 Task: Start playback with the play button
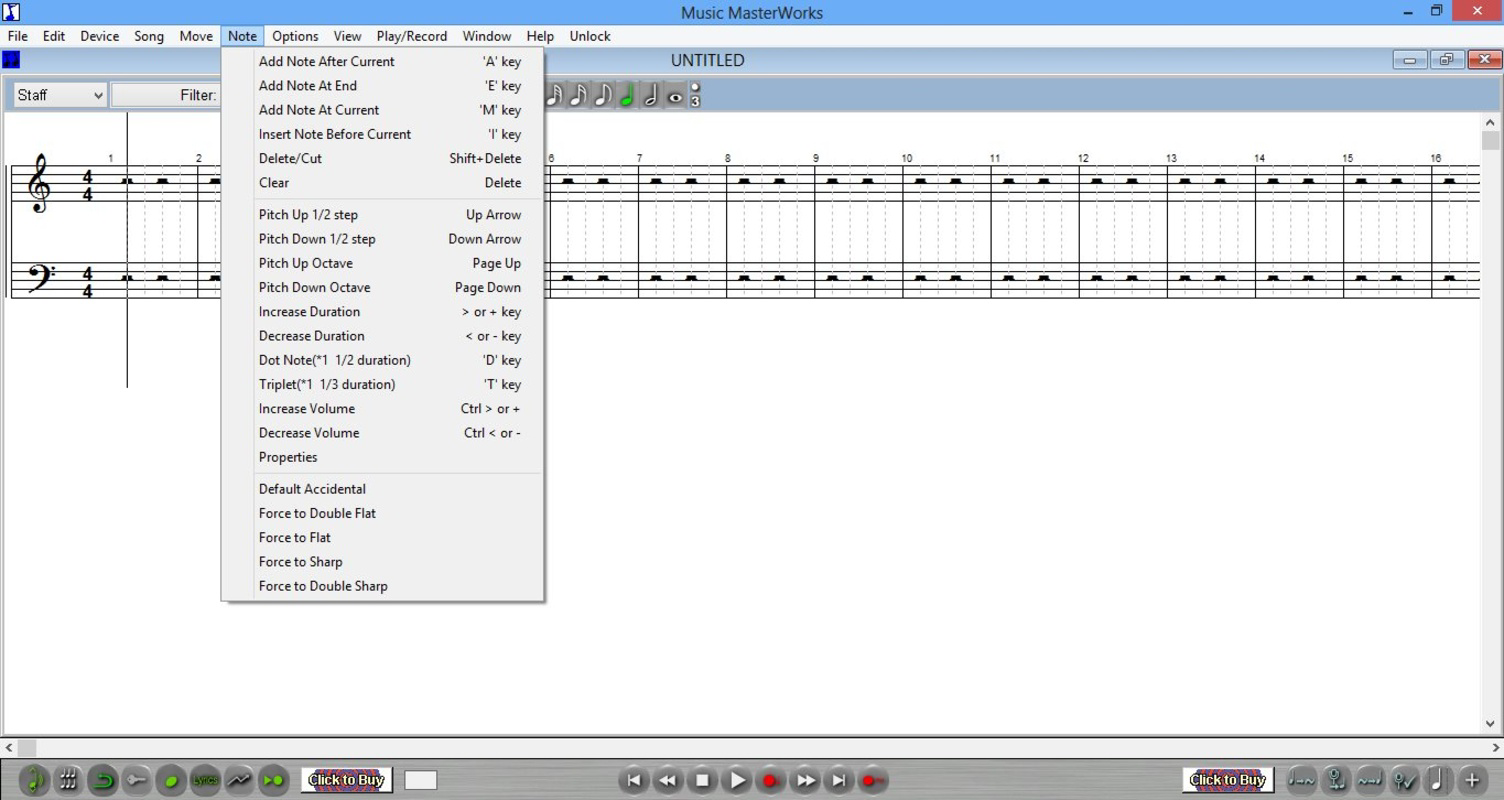tap(737, 780)
